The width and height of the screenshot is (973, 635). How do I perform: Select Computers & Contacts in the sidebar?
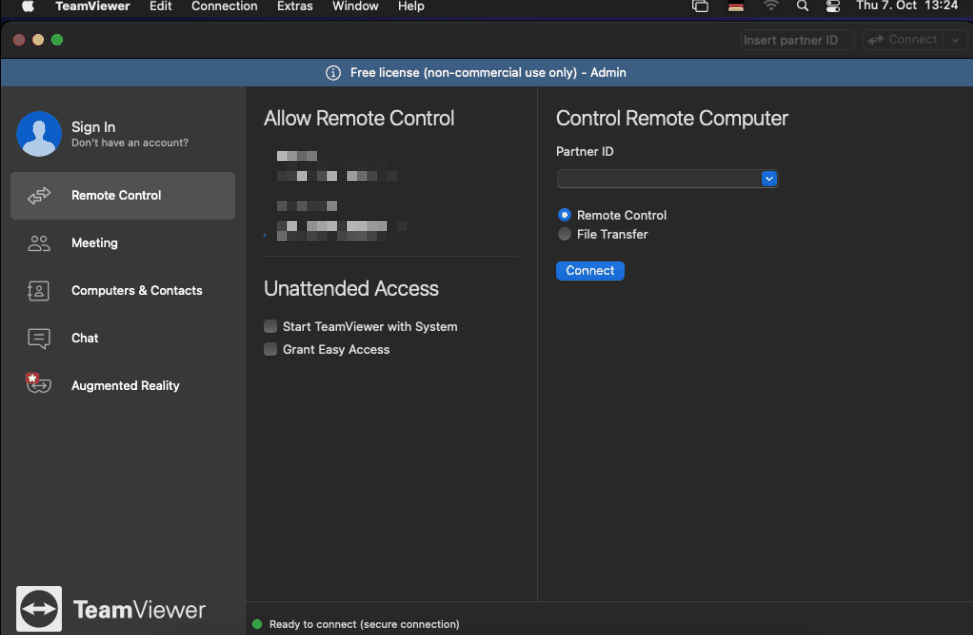pos(122,290)
